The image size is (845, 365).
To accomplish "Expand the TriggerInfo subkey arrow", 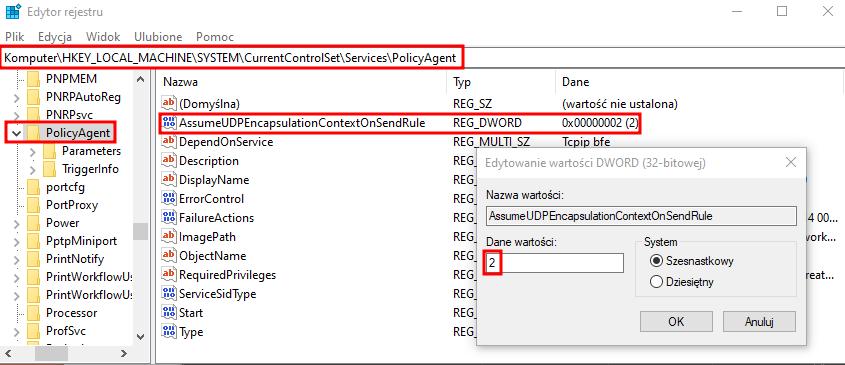I will pos(33,170).
